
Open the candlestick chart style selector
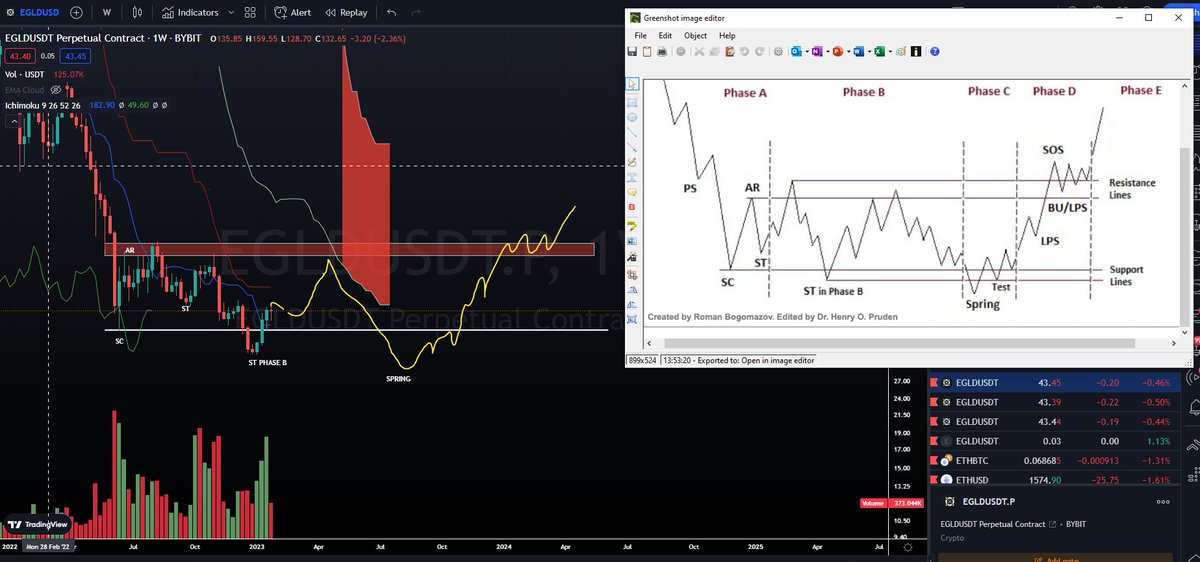(137, 13)
